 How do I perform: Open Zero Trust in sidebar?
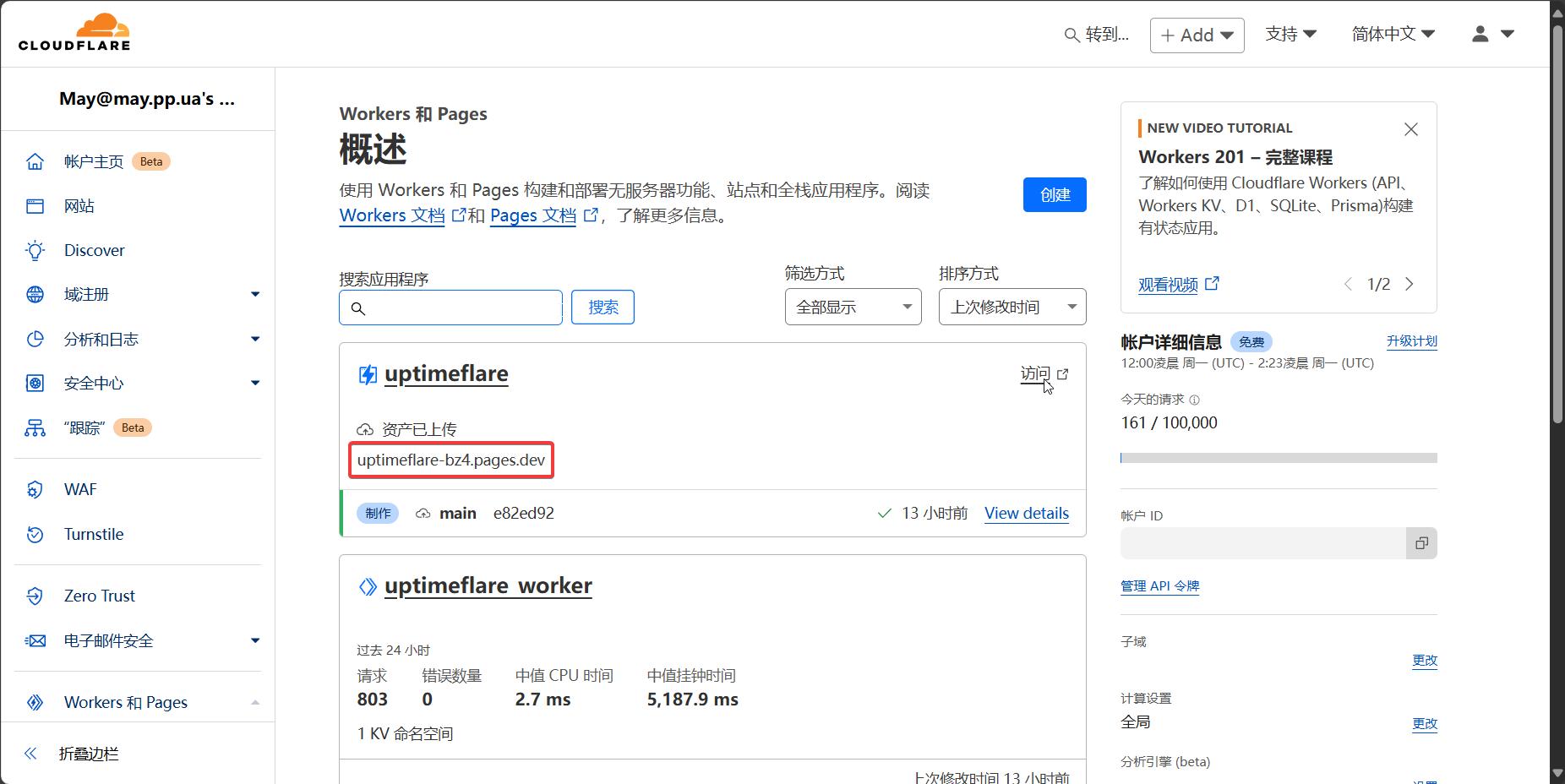click(x=100, y=596)
